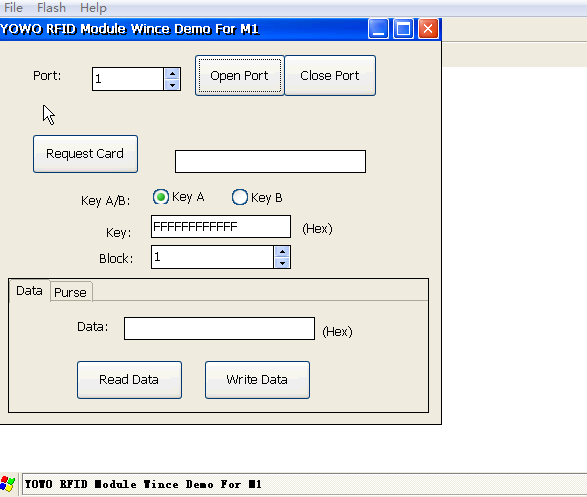Close the YOWO RFID demo window
Image resolution: width=587 pixels, height=497 pixels.
(428, 29)
